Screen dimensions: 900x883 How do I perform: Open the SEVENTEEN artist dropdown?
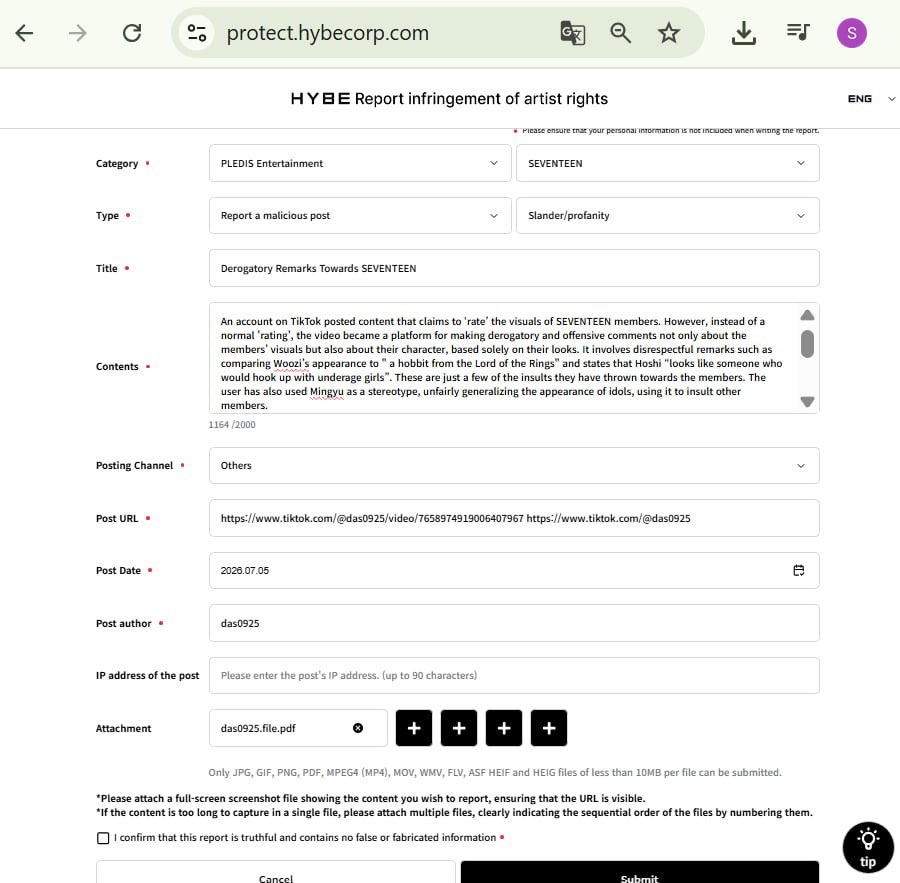click(x=668, y=163)
